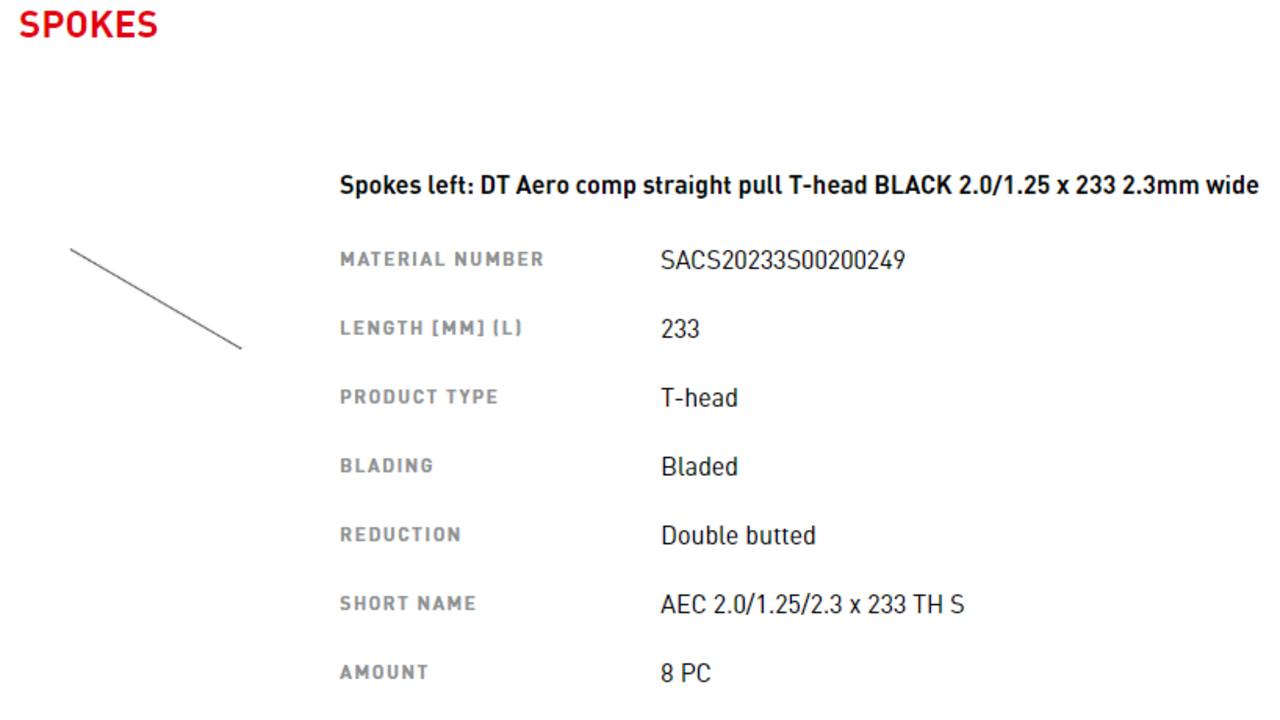This screenshot has height=720, width=1280.
Task: Click the Bladed value
Action: [699, 467]
